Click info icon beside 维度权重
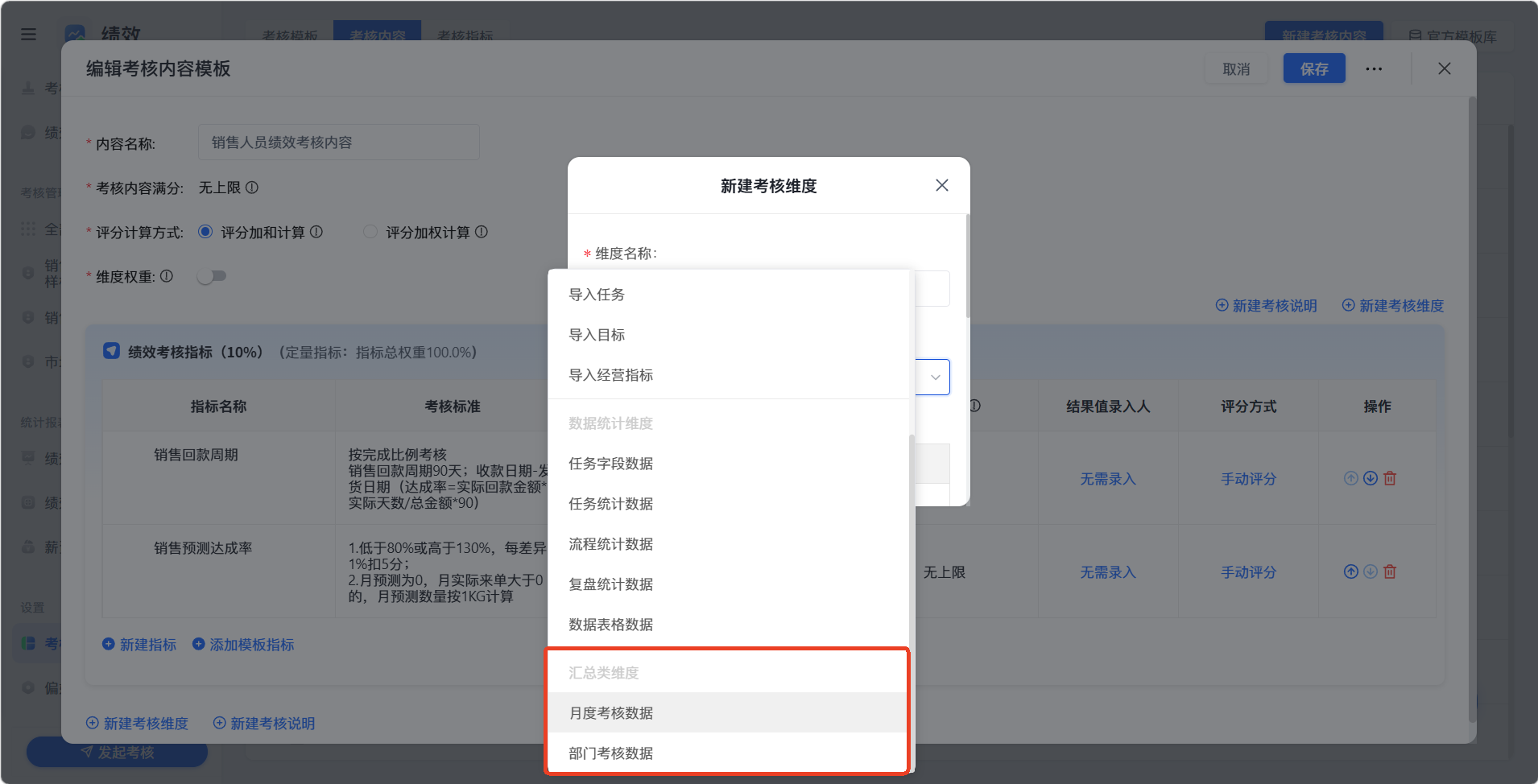1538x784 pixels. click(x=167, y=276)
